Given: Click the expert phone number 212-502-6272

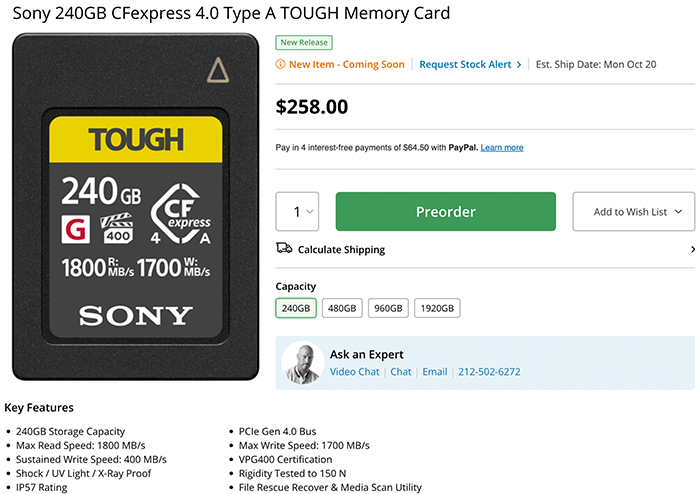Looking at the screenshot, I should (489, 372).
